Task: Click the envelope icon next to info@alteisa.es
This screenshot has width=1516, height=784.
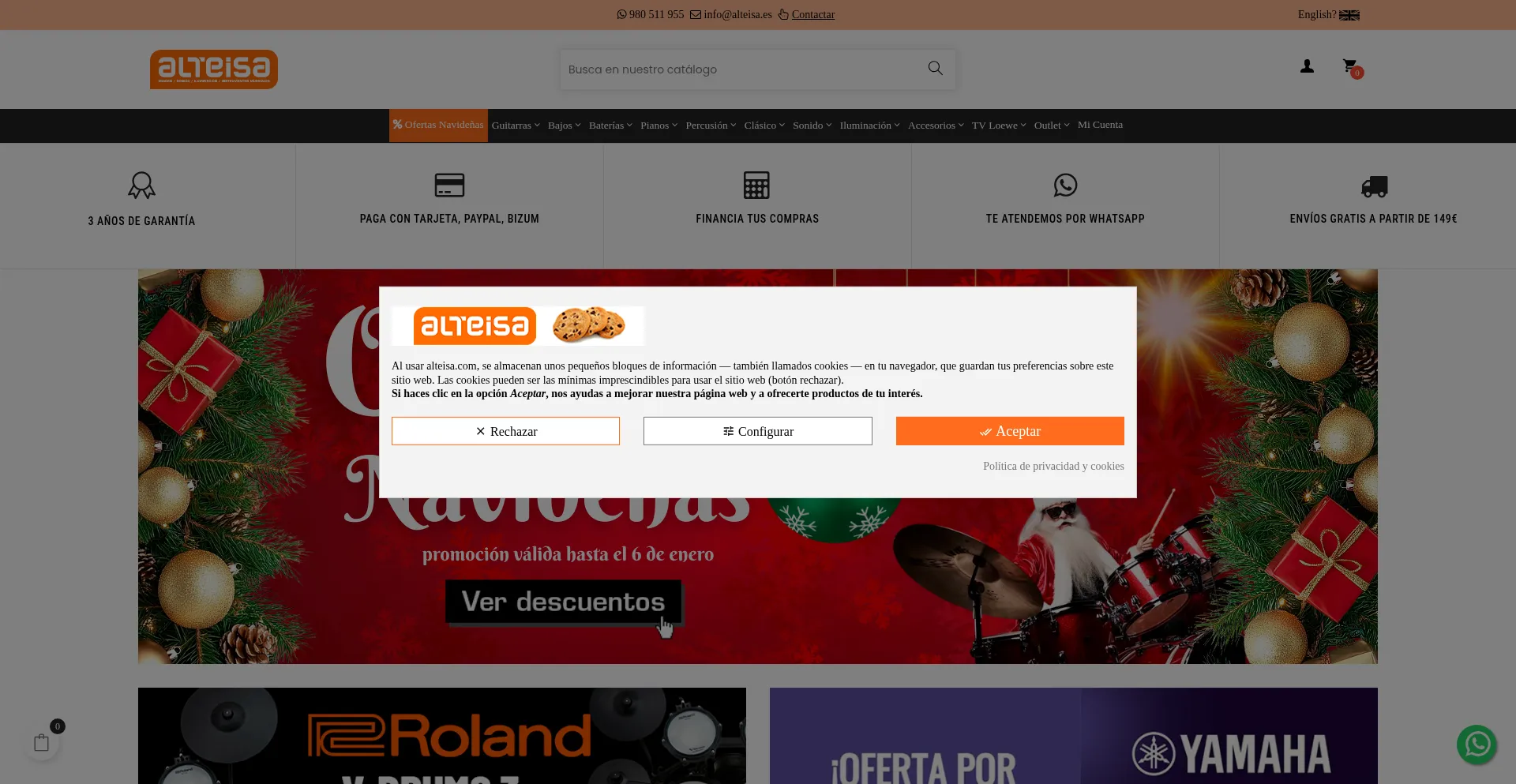Action: (x=695, y=14)
